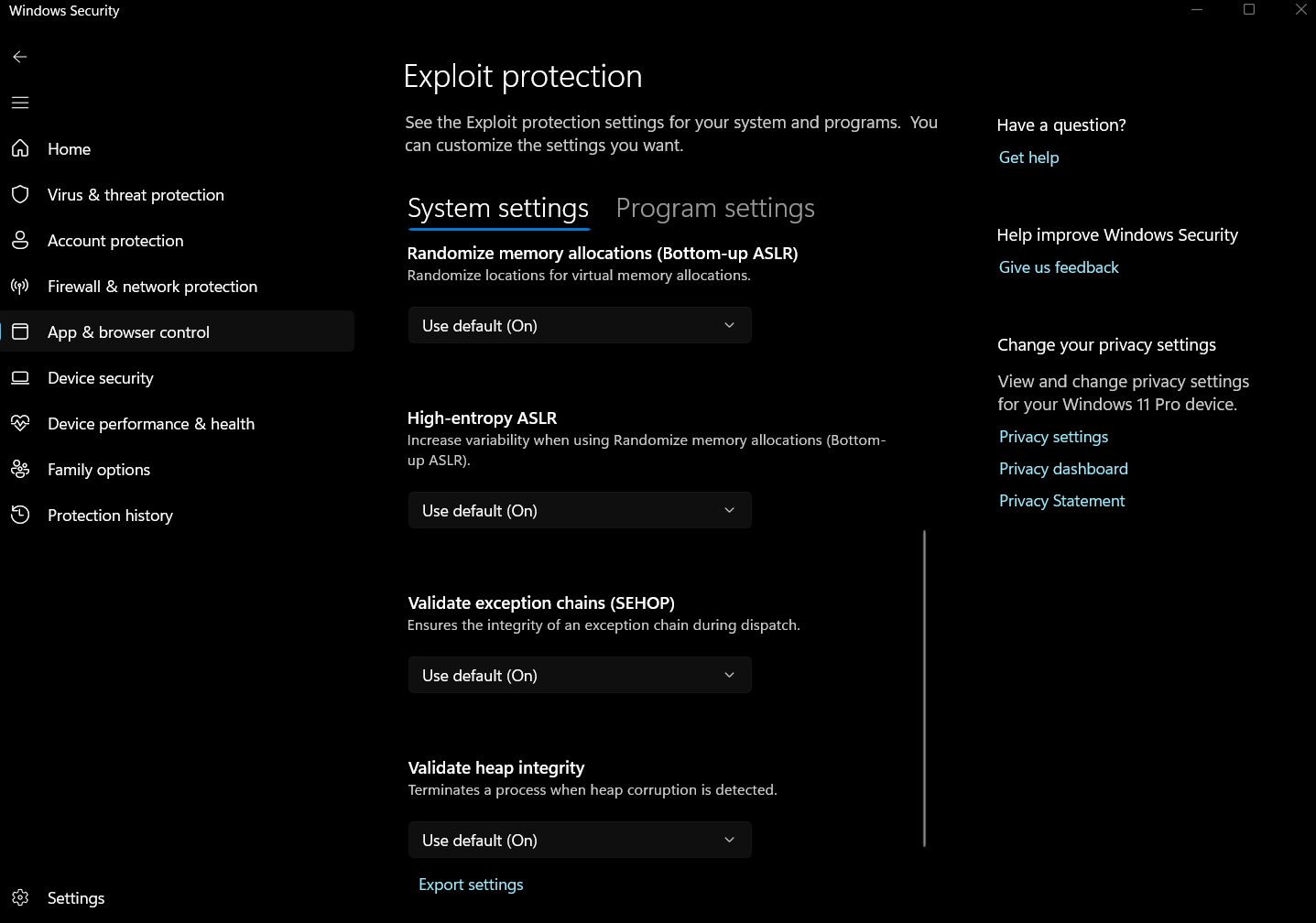Click the Settings gear icon
This screenshot has width=1316, height=923.
pos(20,897)
